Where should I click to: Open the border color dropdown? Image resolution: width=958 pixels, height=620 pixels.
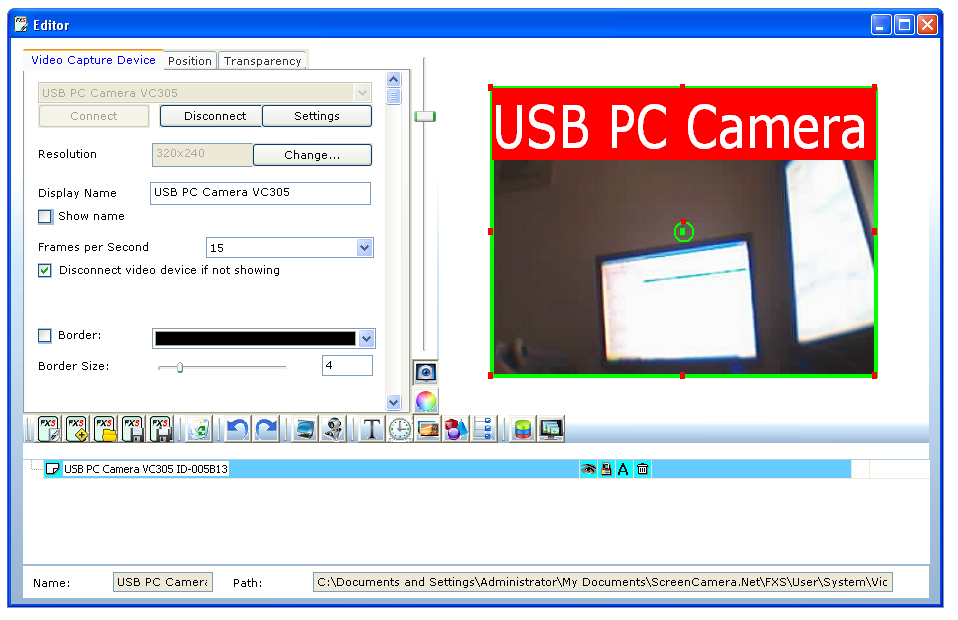[x=364, y=338]
